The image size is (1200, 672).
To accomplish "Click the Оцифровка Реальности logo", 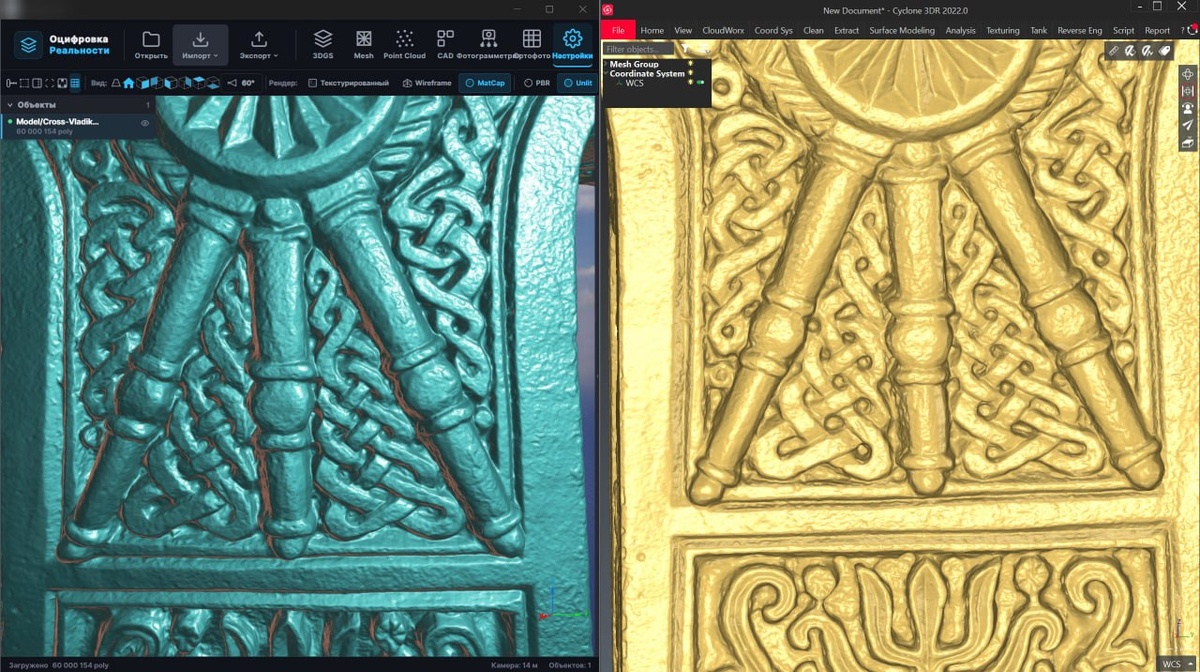I will [x=62, y=44].
